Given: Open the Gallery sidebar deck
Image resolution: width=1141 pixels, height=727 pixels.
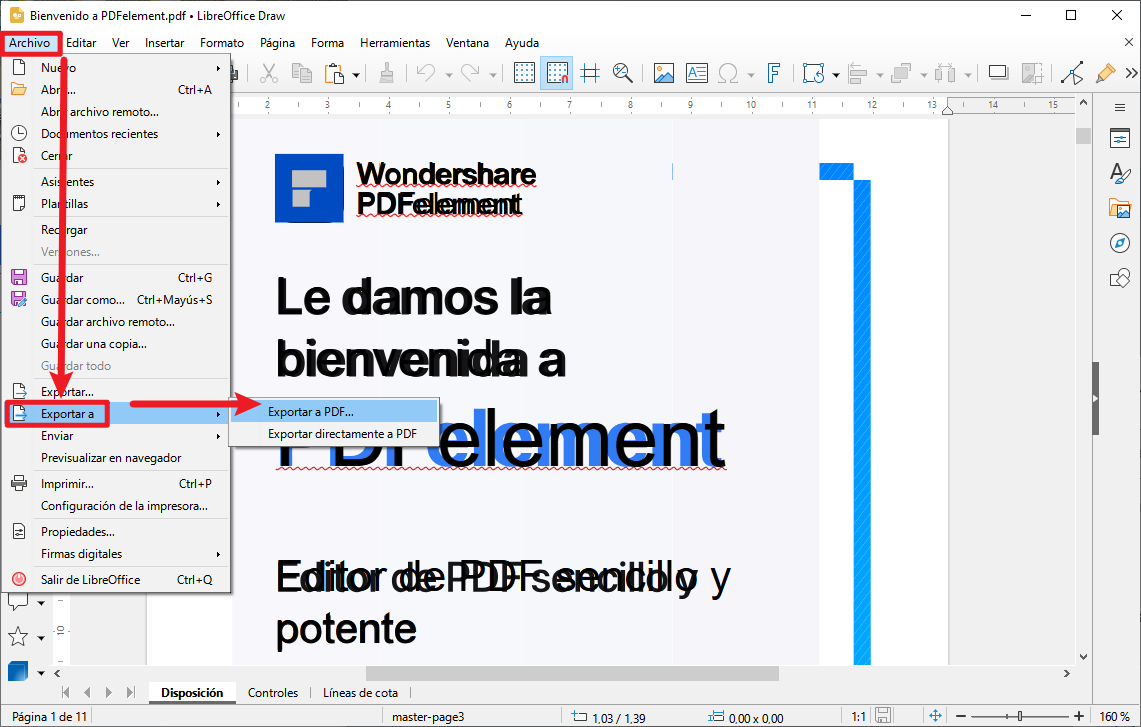Looking at the screenshot, I should (1120, 208).
